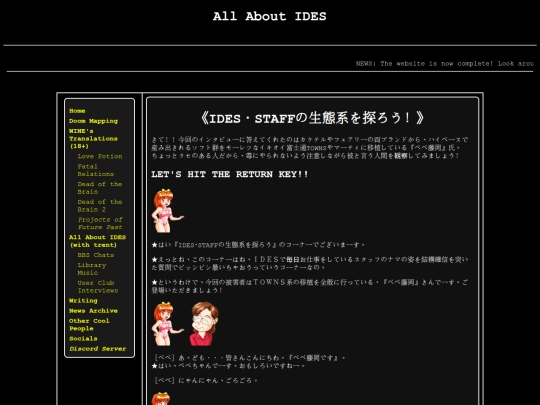Open the BBS Chats page
Screen dimensions: 540x405
(96, 255)
